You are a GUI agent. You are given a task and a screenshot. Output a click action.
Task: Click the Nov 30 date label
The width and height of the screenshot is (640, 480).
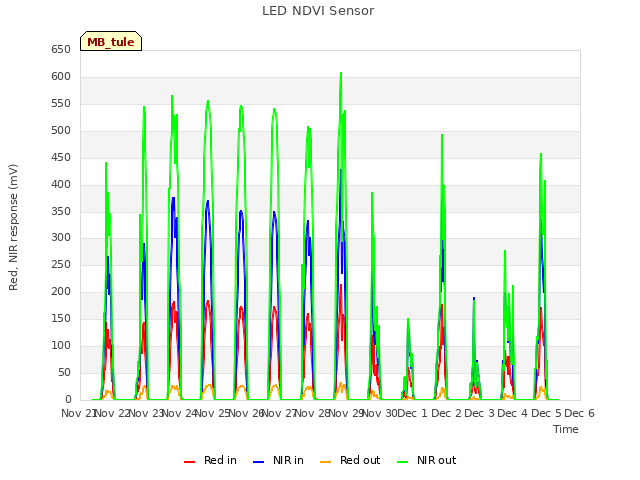(x=380, y=413)
